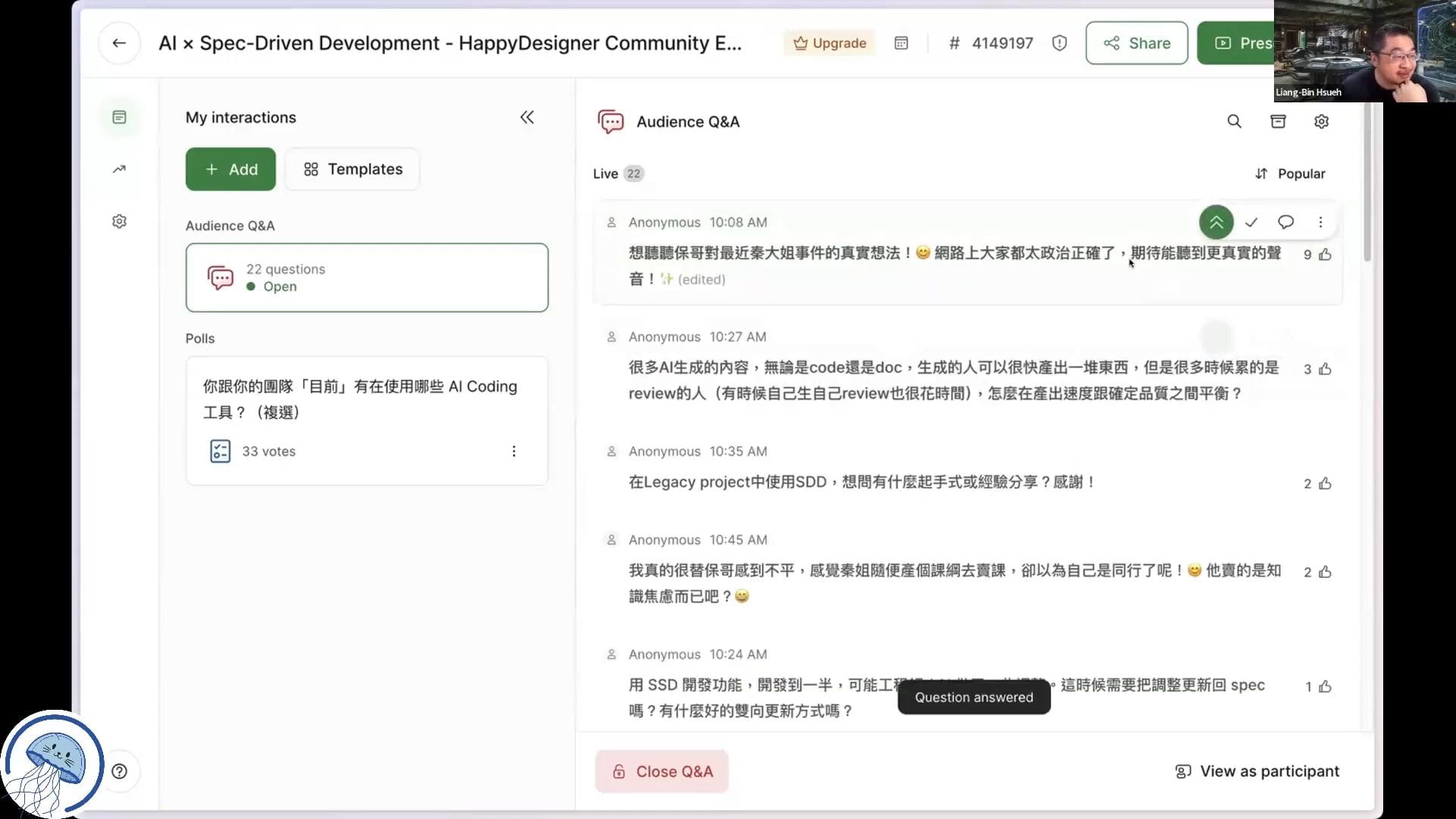Select the 22 questions Audience Q&A card
The width and height of the screenshot is (1456, 819).
click(x=366, y=278)
